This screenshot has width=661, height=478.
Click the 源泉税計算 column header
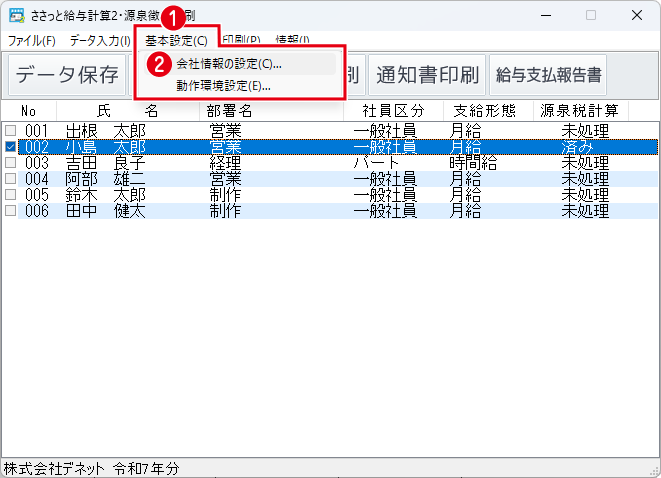[x=579, y=110]
